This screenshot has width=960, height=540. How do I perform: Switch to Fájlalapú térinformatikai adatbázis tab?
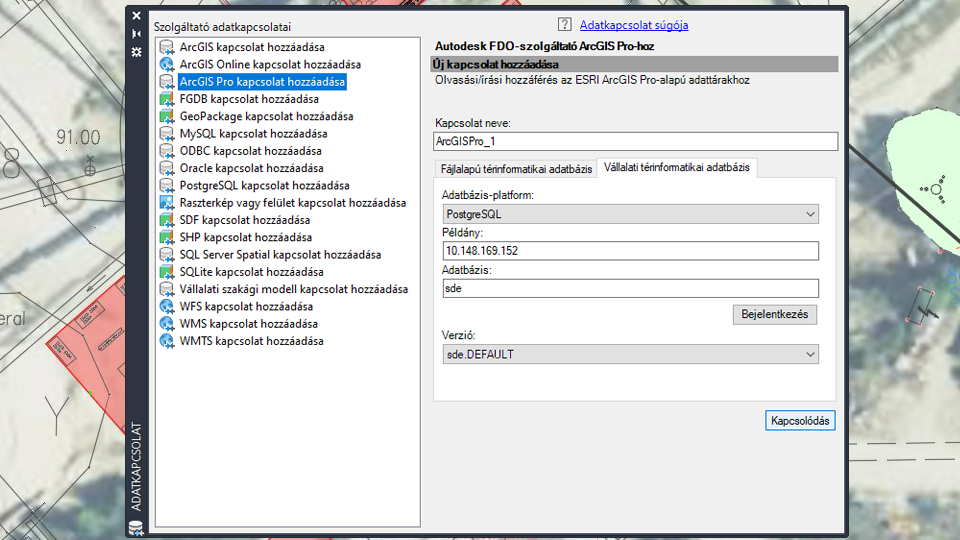click(x=516, y=169)
